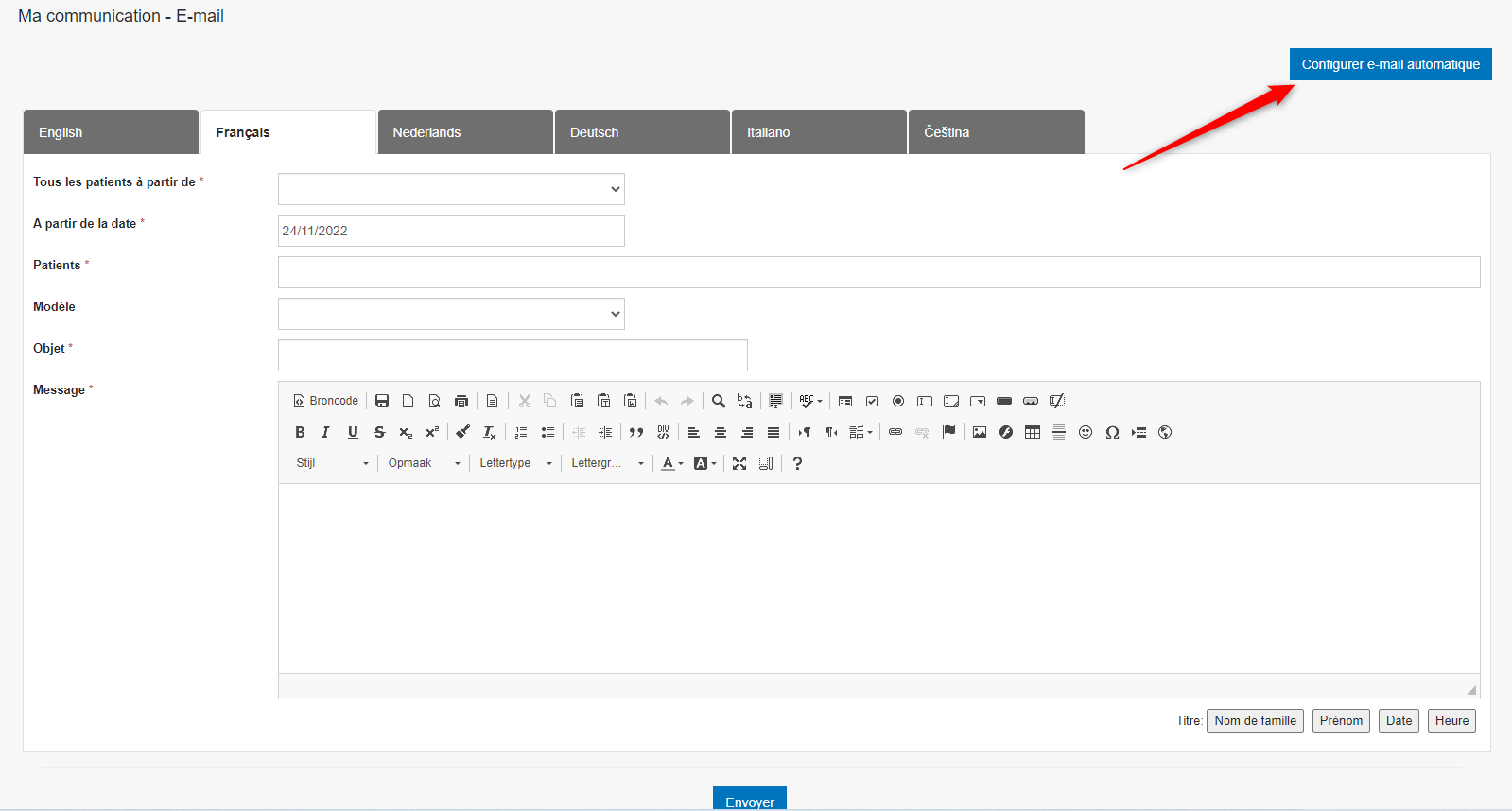Insert a checkbox field via toolbar
Screen dimensions: 1512x811
pyautogui.click(x=872, y=401)
